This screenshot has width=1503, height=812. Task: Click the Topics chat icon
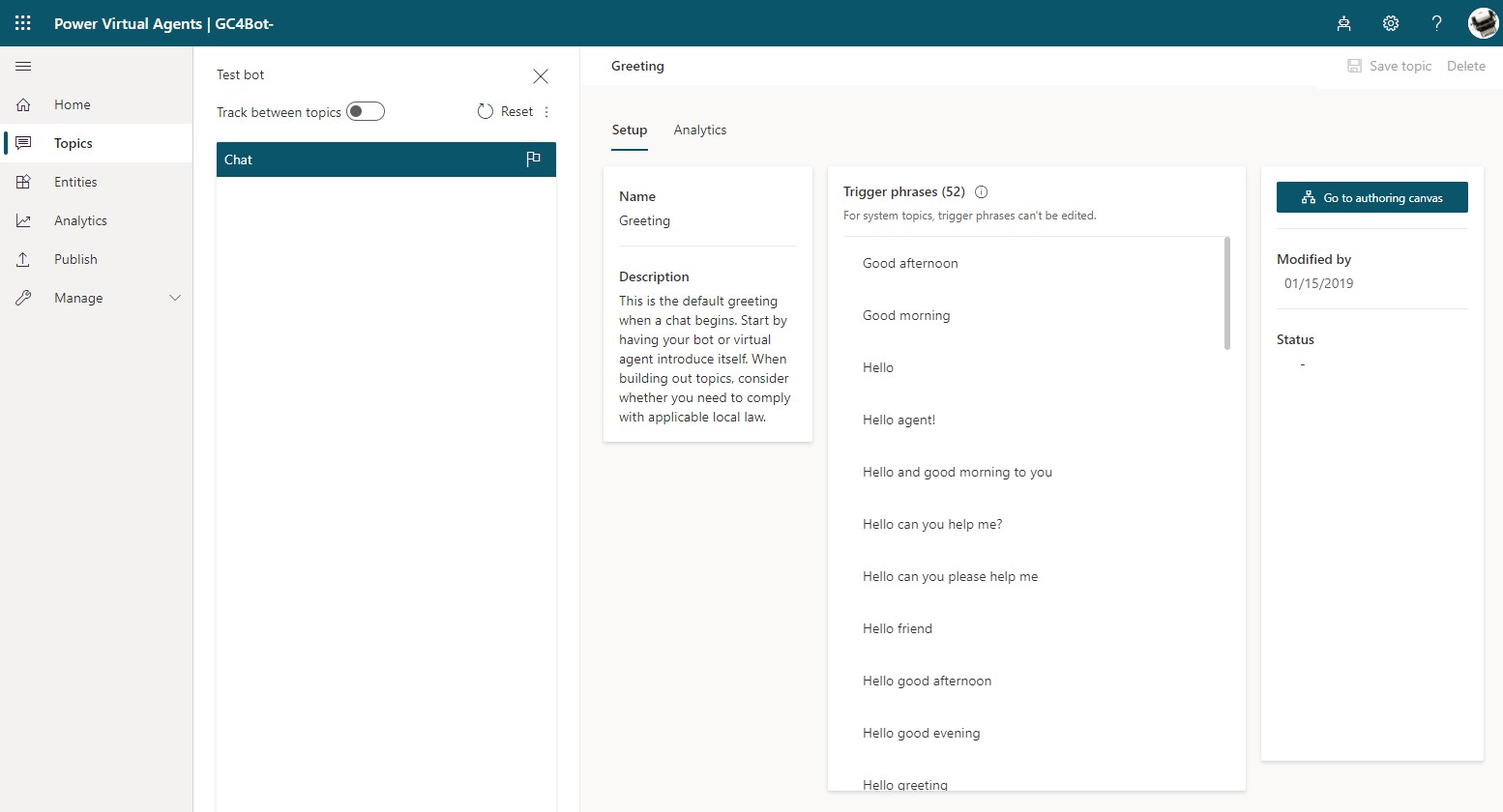(x=23, y=143)
